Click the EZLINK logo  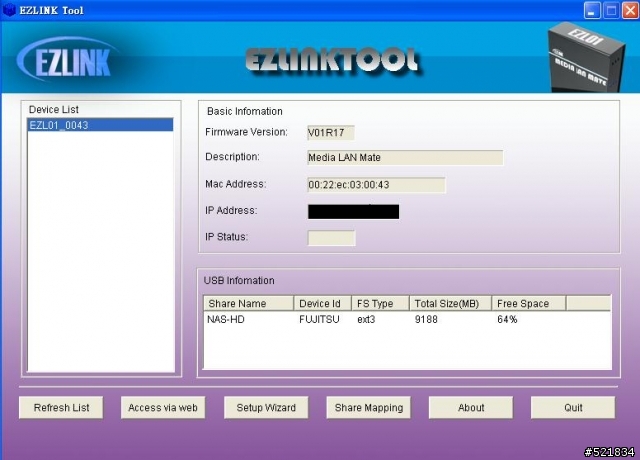pyautogui.click(x=67, y=60)
